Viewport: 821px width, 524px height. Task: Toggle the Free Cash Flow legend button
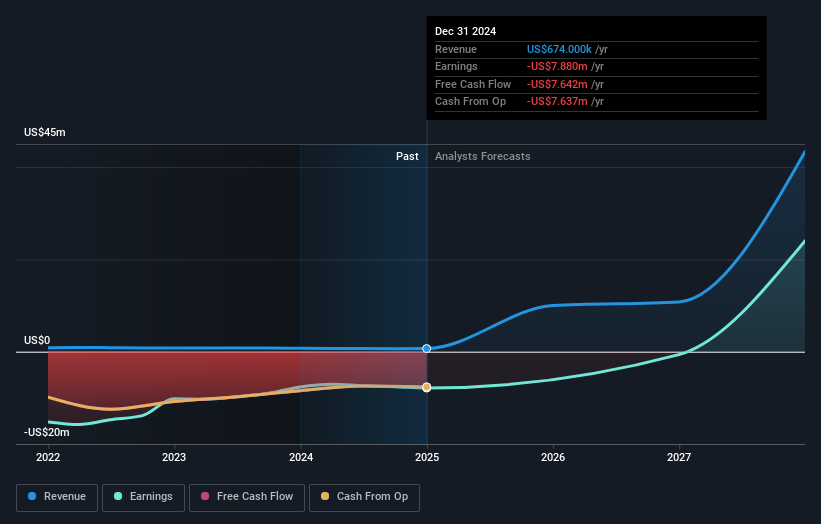[247, 497]
